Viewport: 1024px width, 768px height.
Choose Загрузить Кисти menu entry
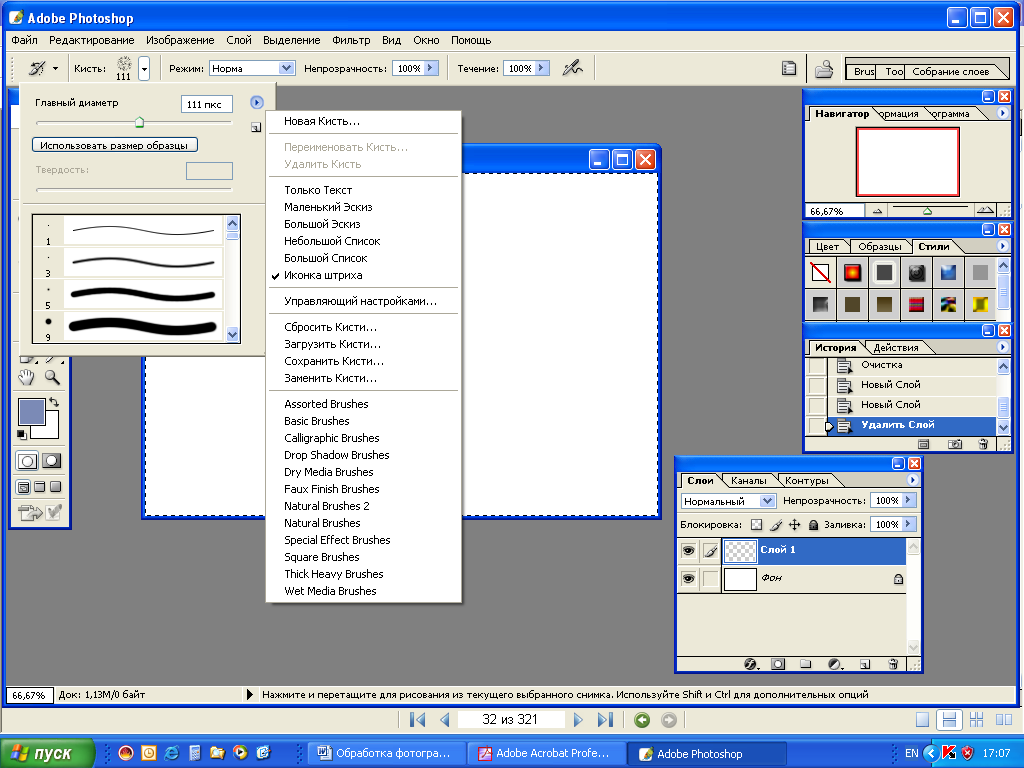pos(332,344)
